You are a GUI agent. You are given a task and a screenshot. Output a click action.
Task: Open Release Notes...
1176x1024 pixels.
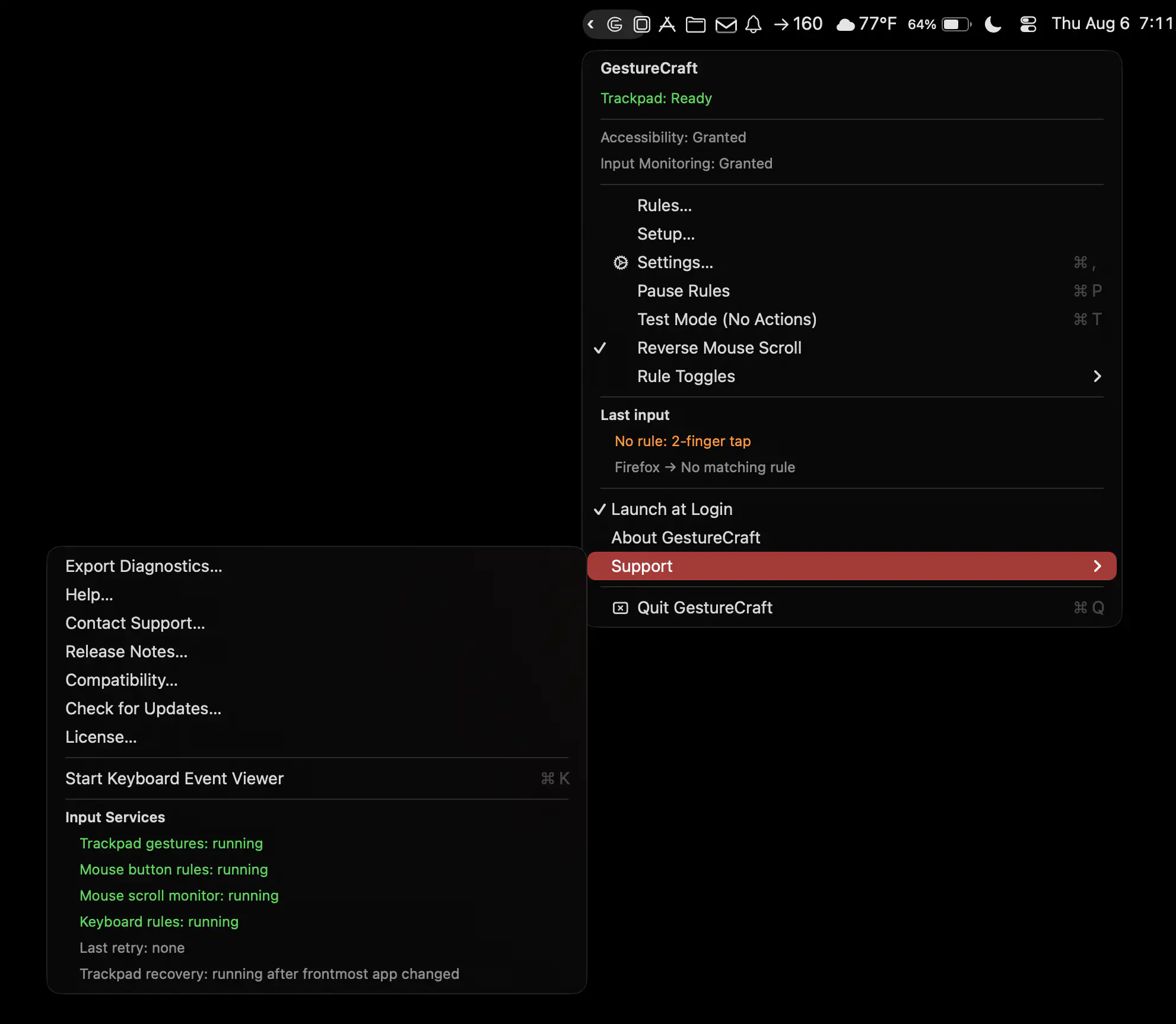tap(317, 651)
